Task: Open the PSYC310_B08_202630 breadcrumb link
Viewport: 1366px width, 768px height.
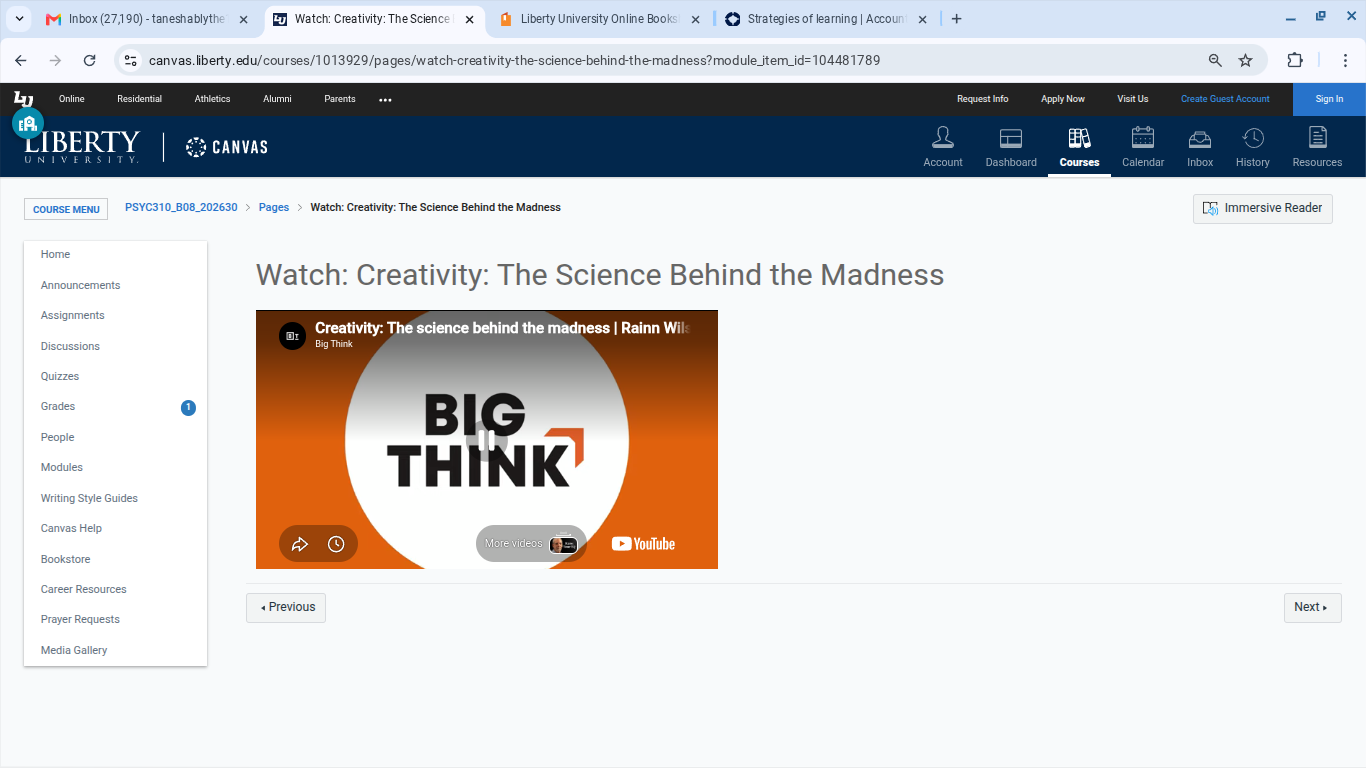Action: pyautogui.click(x=181, y=207)
